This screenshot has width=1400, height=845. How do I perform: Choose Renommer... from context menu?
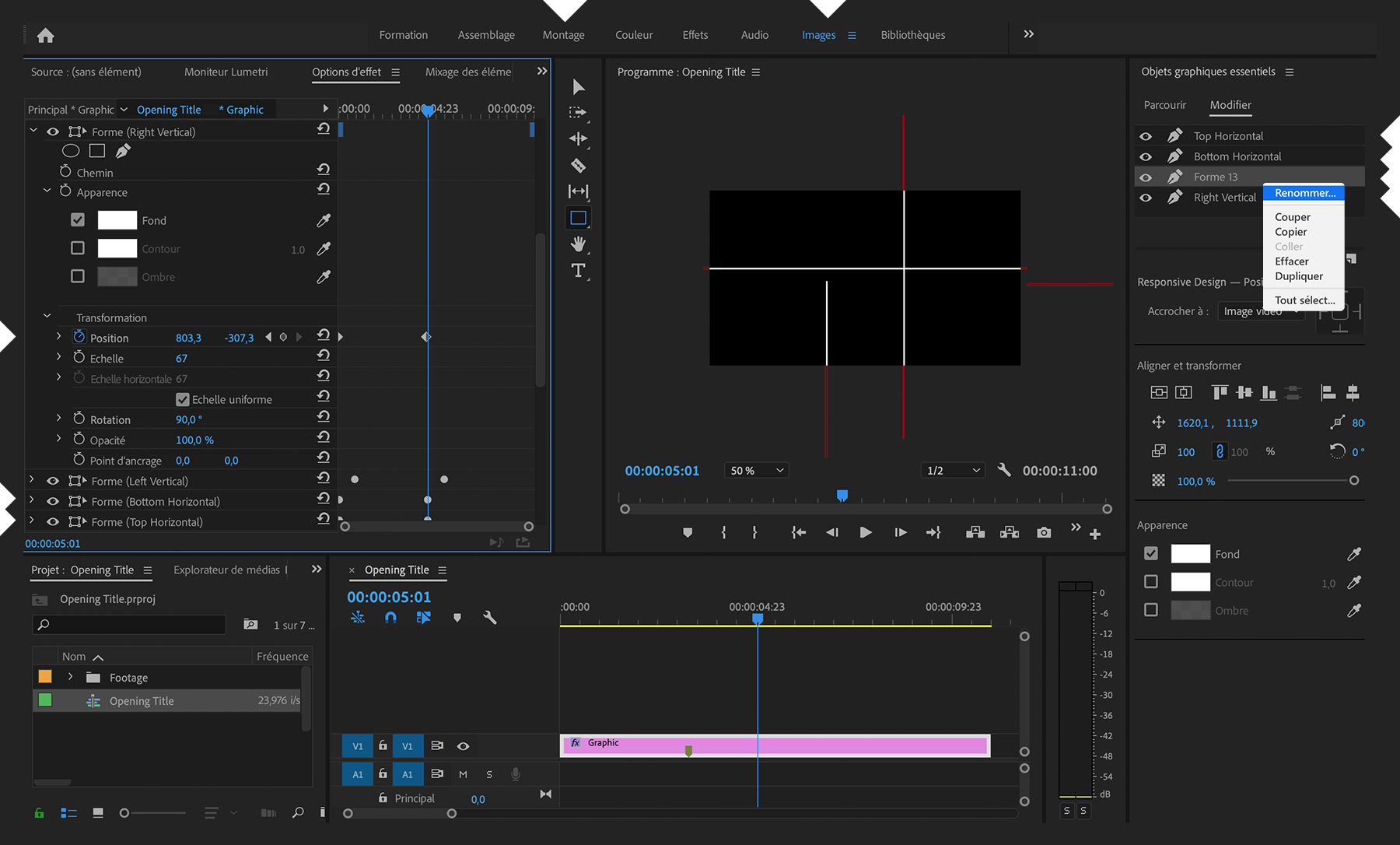1304,193
